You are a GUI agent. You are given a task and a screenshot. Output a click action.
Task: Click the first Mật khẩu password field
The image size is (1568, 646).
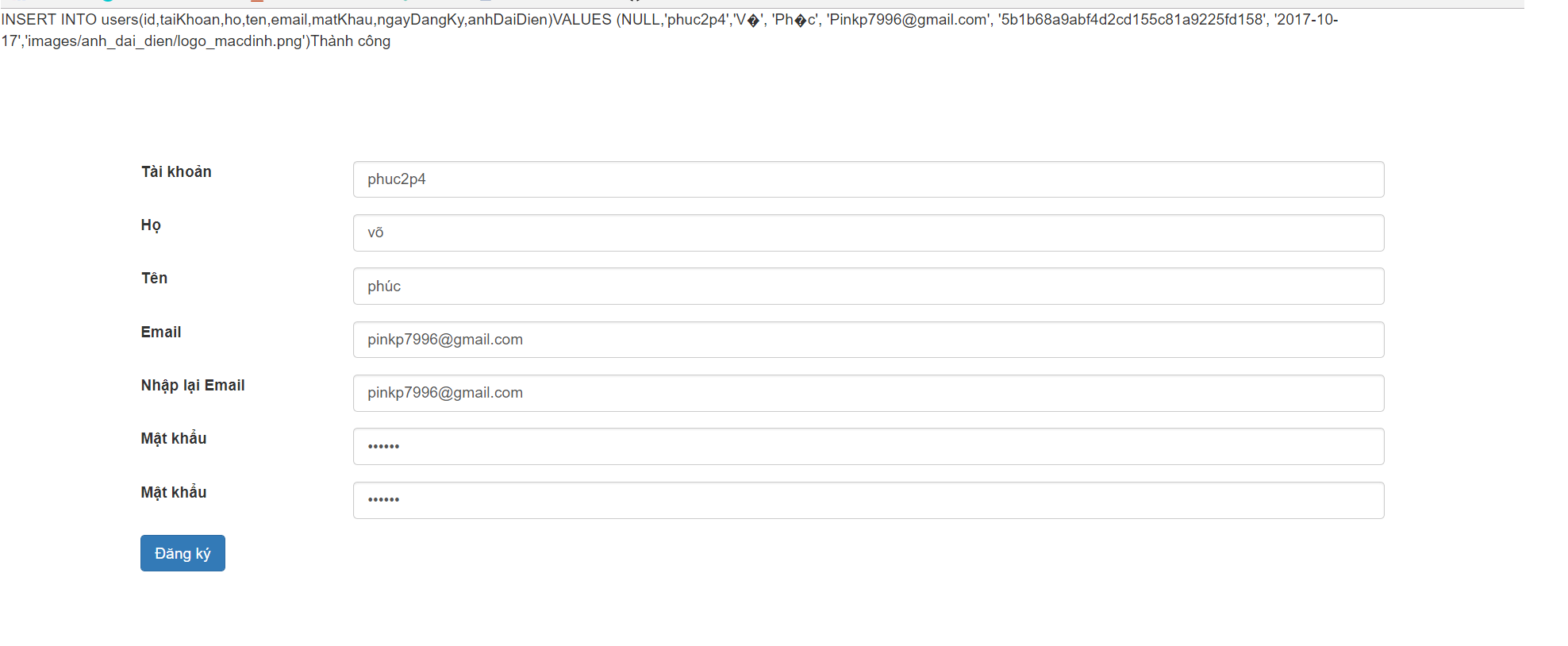(868, 446)
